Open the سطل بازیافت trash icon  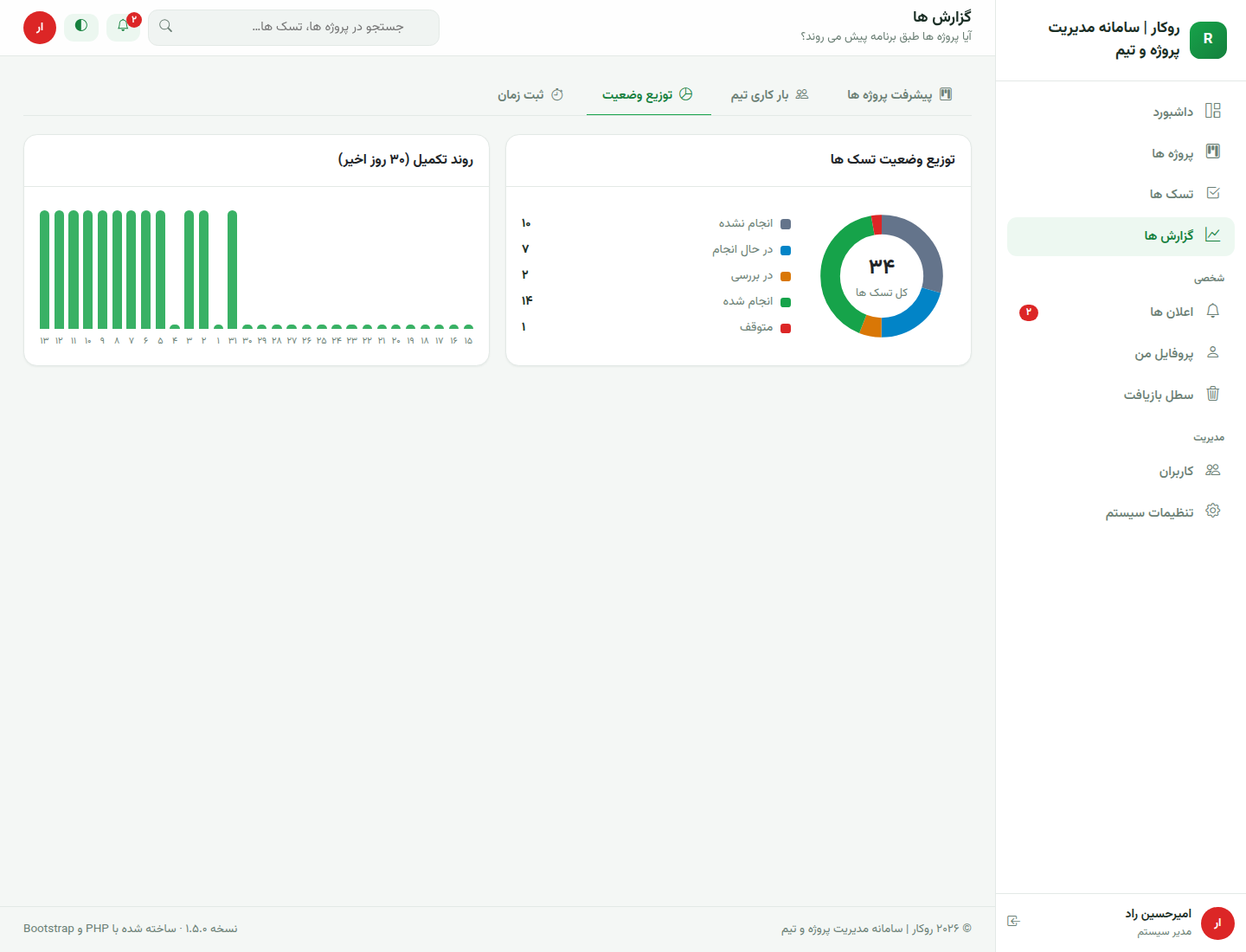click(1213, 394)
